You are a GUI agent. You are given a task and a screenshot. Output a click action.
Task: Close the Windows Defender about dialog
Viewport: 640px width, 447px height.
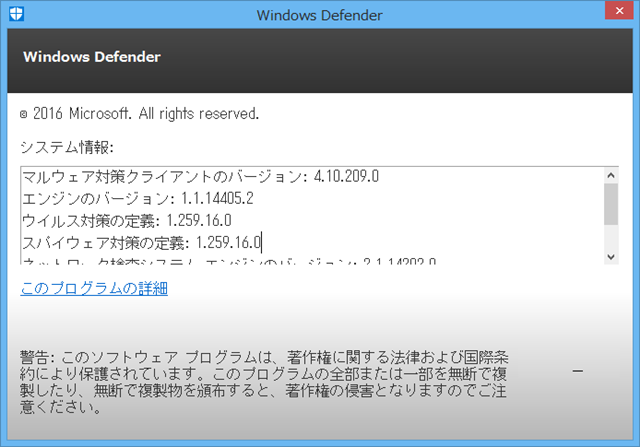tap(619, 11)
